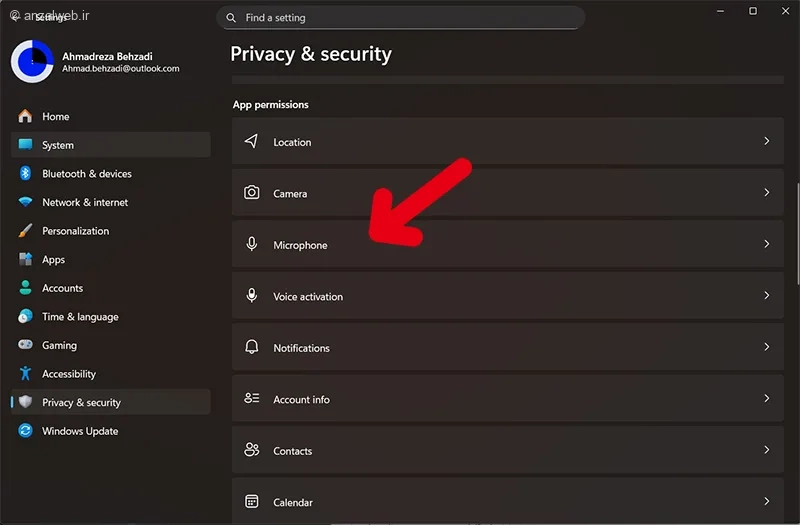The height and width of the screenshot is (525, 800).
Task: Click the Bluetooth icon in sidebar
Action: click(25, 173)
